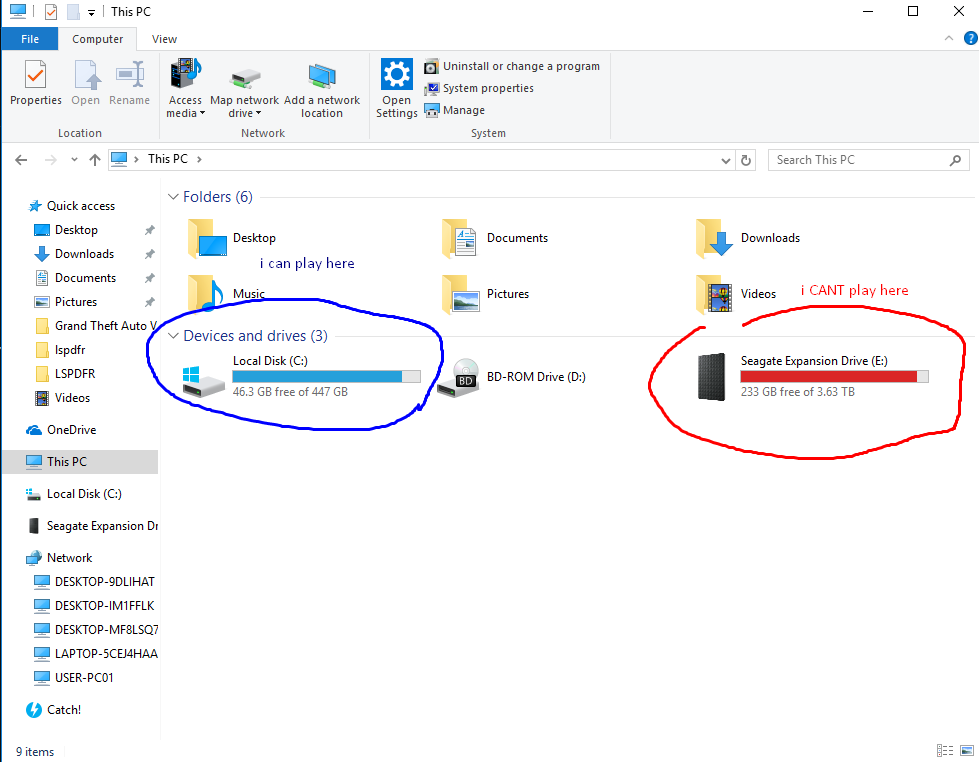Open network computer DESKTOP-9DLIHAT

[104, 582]
